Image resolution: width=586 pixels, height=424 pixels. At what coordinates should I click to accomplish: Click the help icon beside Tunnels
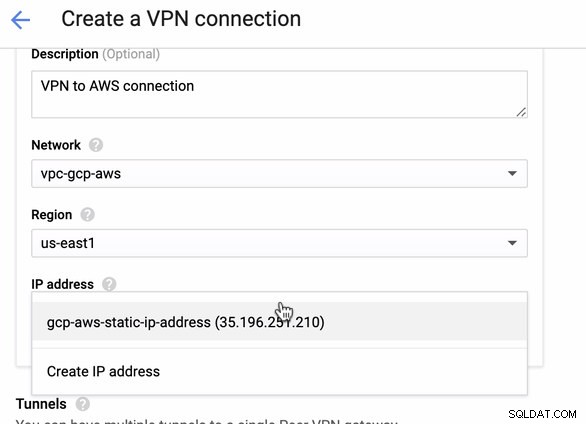pos(83,404)
